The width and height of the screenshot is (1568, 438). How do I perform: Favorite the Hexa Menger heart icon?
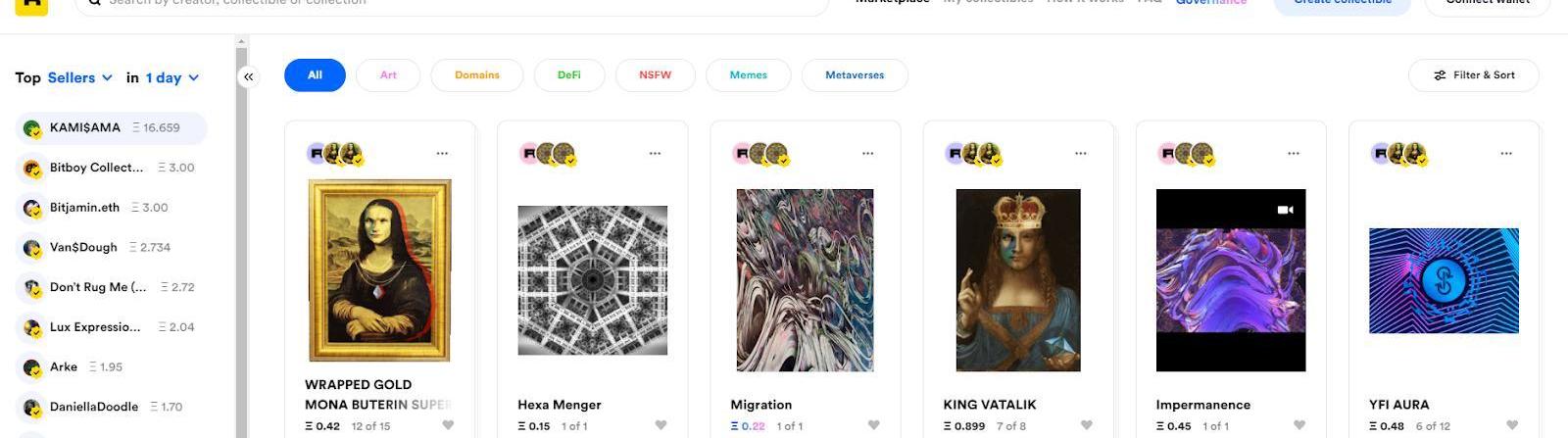point(661,425)
